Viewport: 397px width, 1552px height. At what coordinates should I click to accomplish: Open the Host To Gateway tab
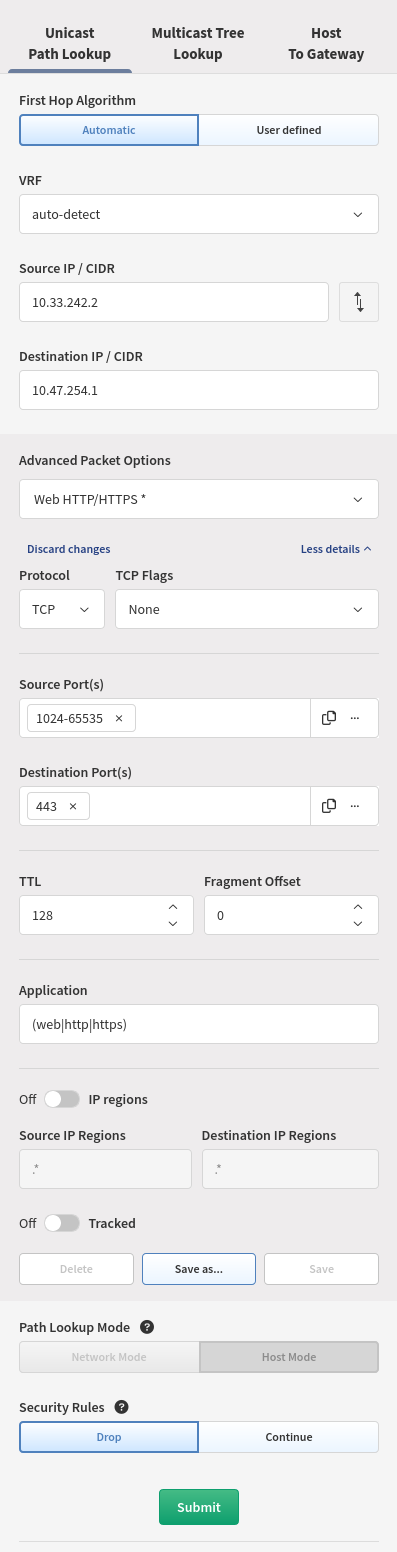point(326,44)
